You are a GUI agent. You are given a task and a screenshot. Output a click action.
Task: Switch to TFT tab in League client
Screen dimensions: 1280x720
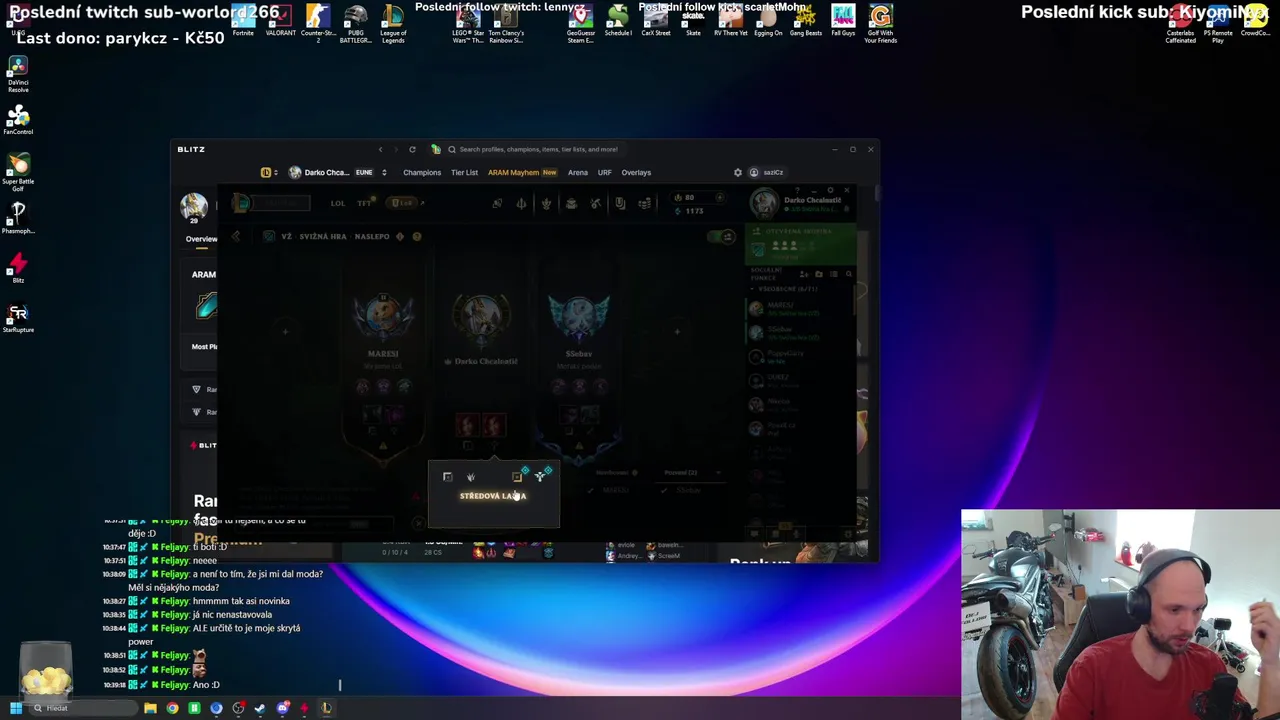[365, 203]
